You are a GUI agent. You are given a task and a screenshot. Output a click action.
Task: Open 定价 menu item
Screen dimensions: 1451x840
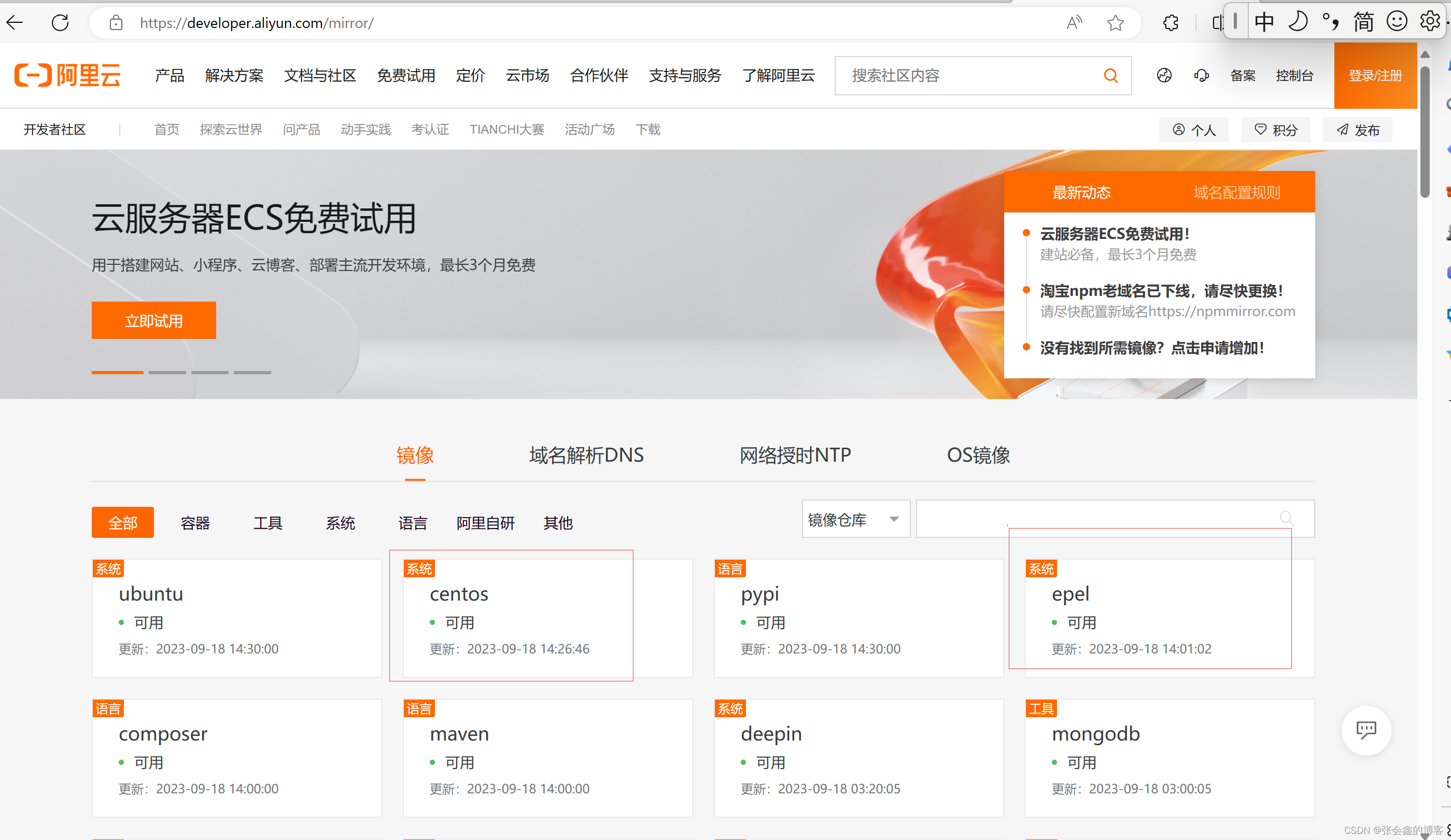click(470, 76)
